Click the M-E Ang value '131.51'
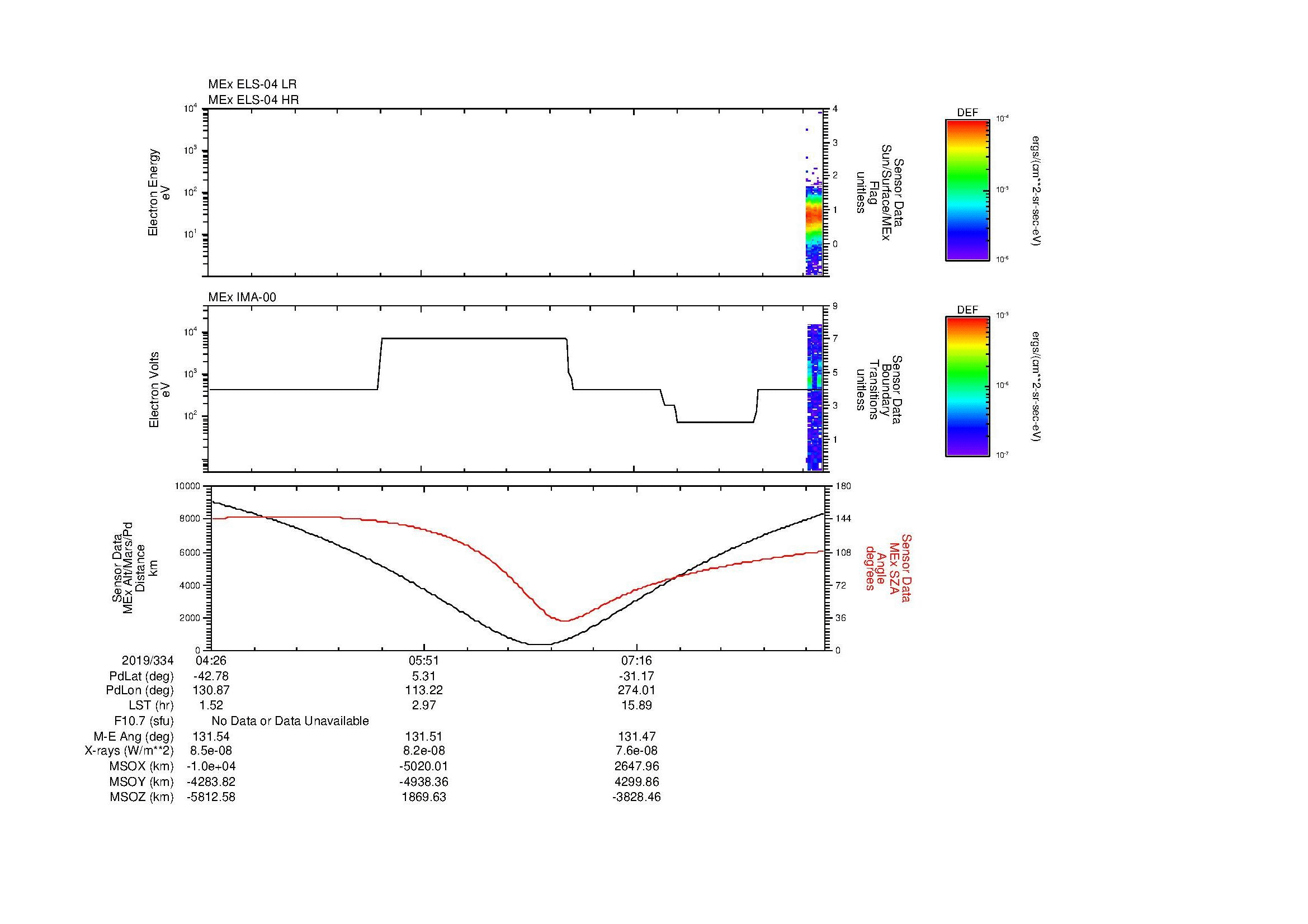Screen dimensions: 1308x924 click(424, 736)
